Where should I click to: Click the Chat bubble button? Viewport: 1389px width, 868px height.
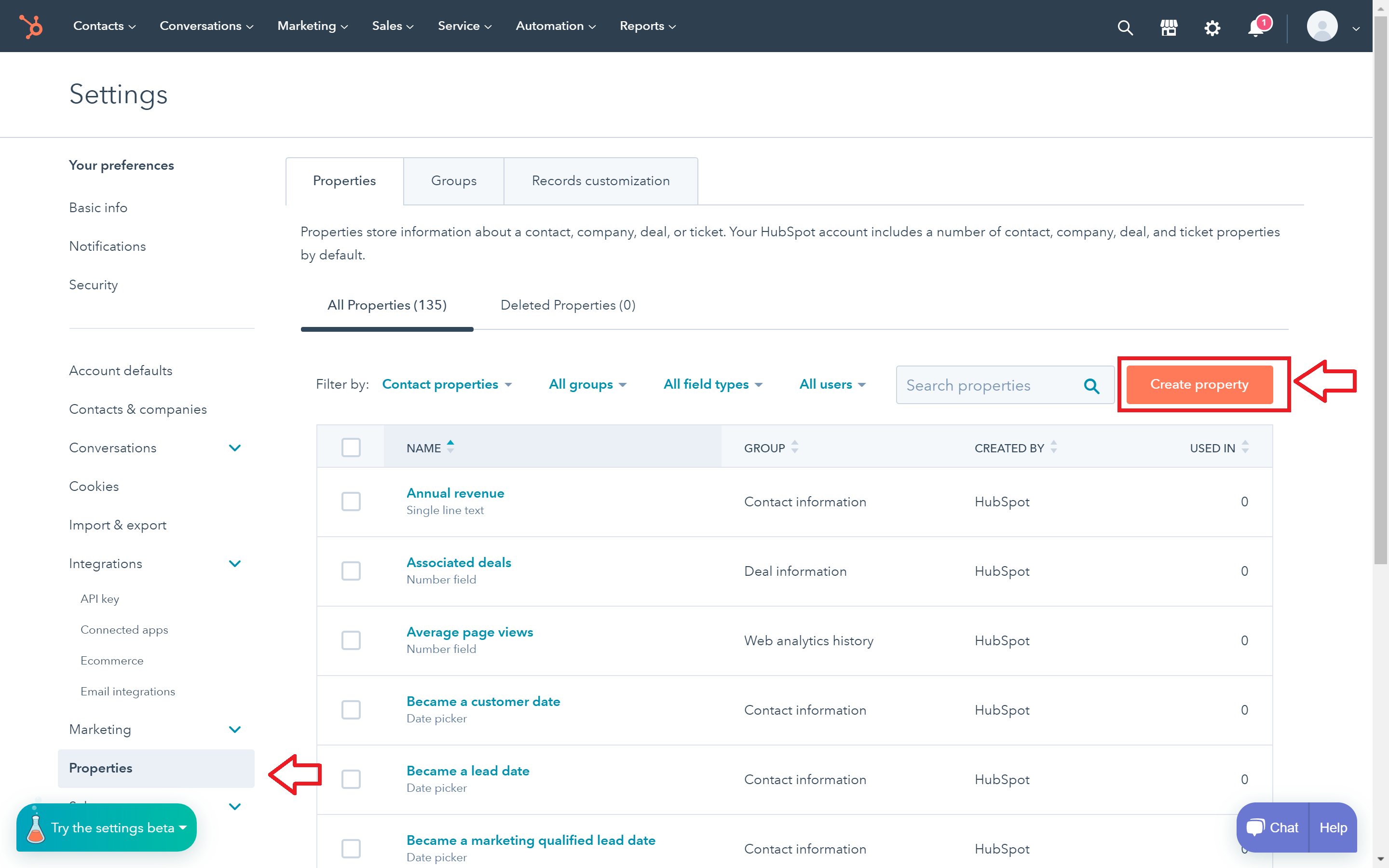pos(1272,827)
